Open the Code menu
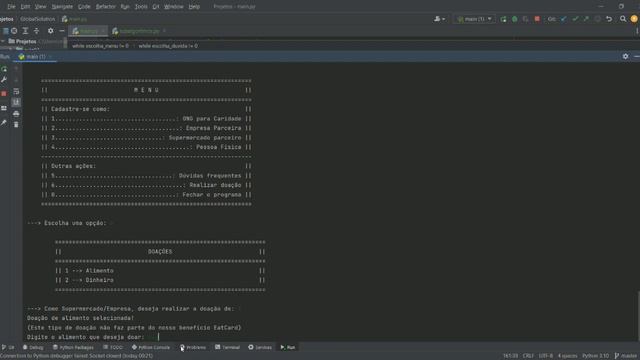 (84, 7)
